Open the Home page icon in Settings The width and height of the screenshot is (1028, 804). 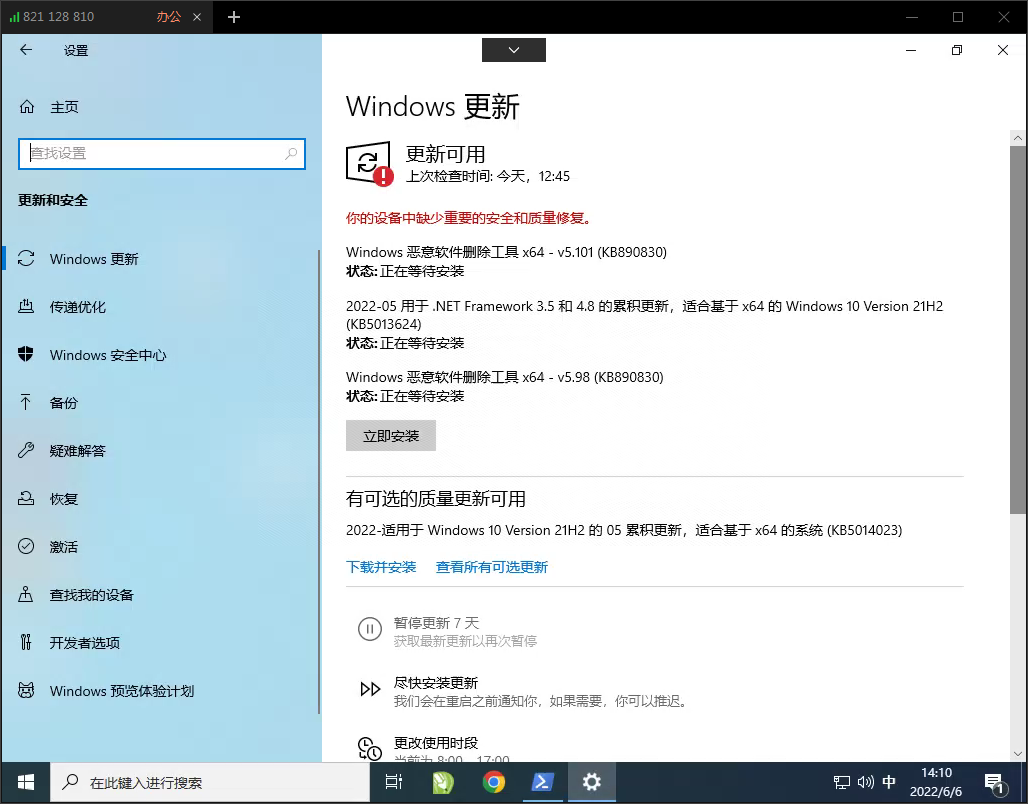tap(27, 106)
